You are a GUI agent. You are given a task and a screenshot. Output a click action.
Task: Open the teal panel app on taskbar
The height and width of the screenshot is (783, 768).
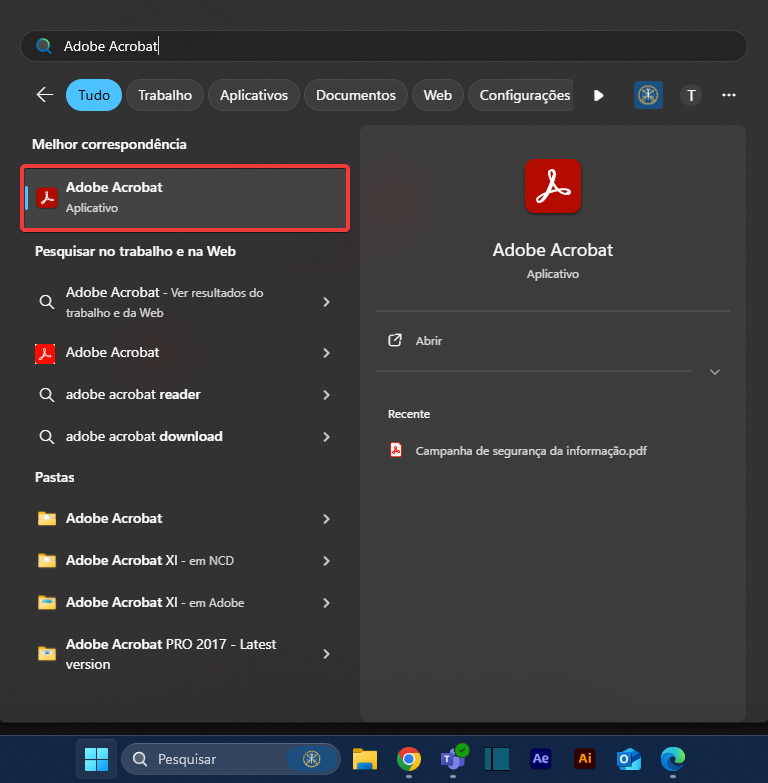click(x=497, y=759)
